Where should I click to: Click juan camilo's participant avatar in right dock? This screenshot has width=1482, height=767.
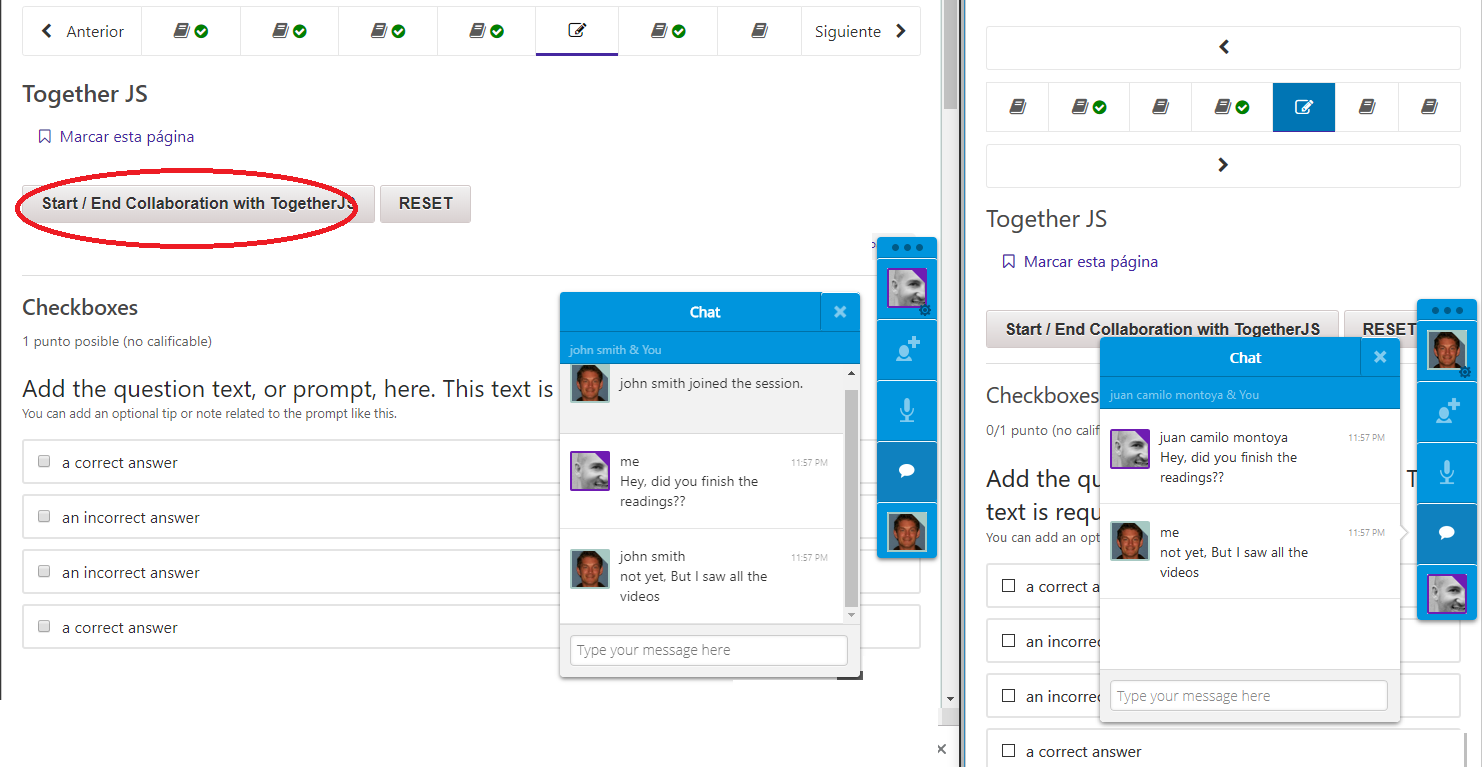point(1447,593)
